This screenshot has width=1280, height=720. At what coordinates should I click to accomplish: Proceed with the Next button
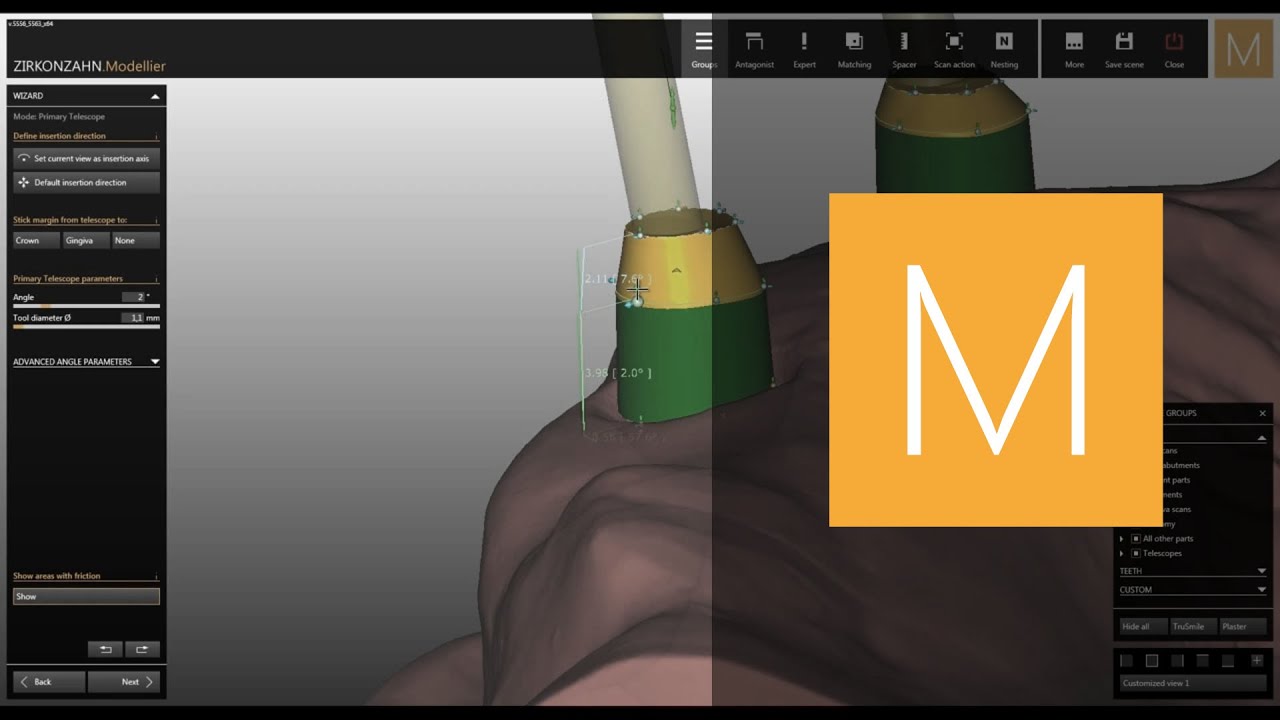124,682
